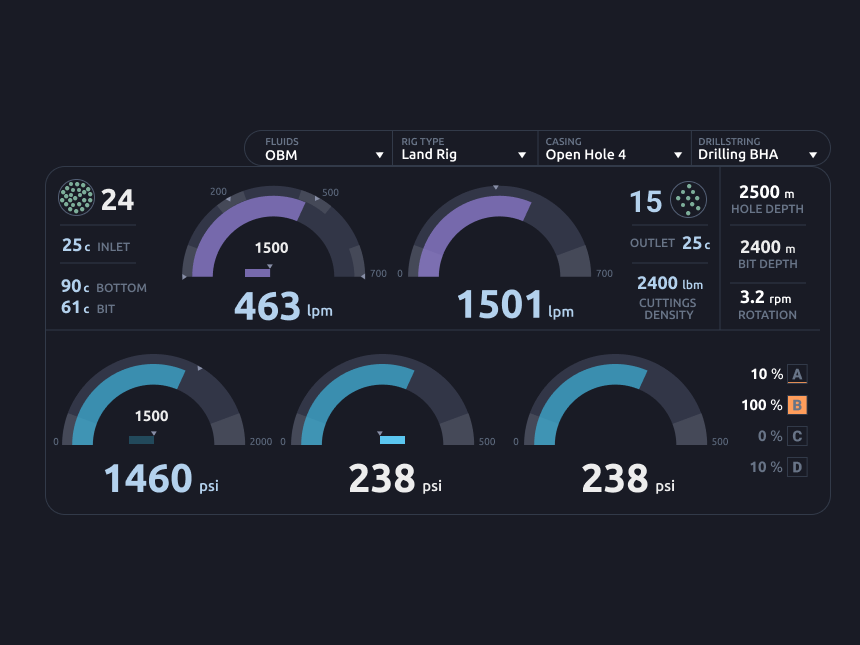Expand the Rig Type Land Rig dropdown
The image size is (860, 645).
coord(465,148)
